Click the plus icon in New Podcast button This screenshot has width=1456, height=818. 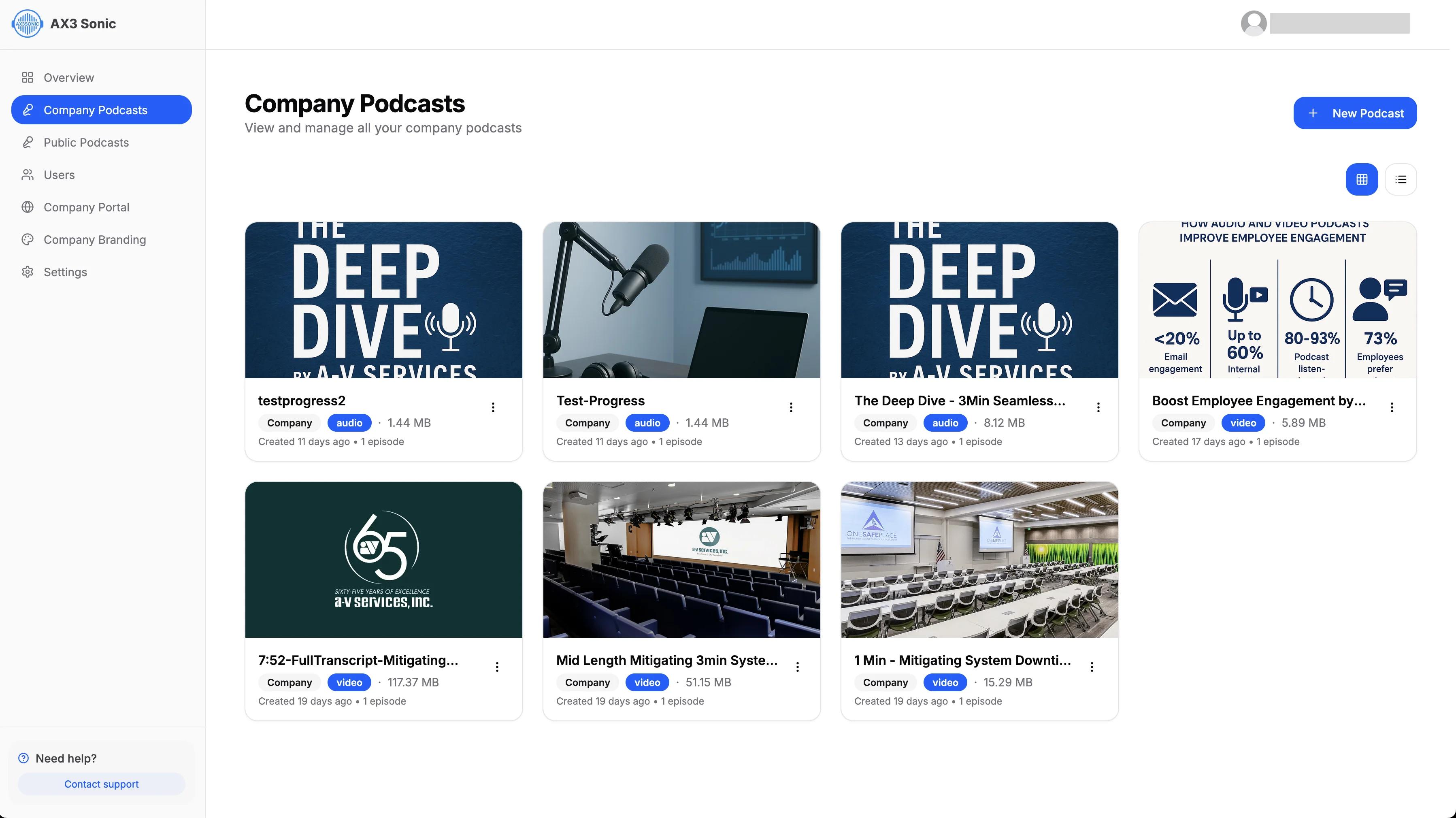click(x=1313, y=113)
